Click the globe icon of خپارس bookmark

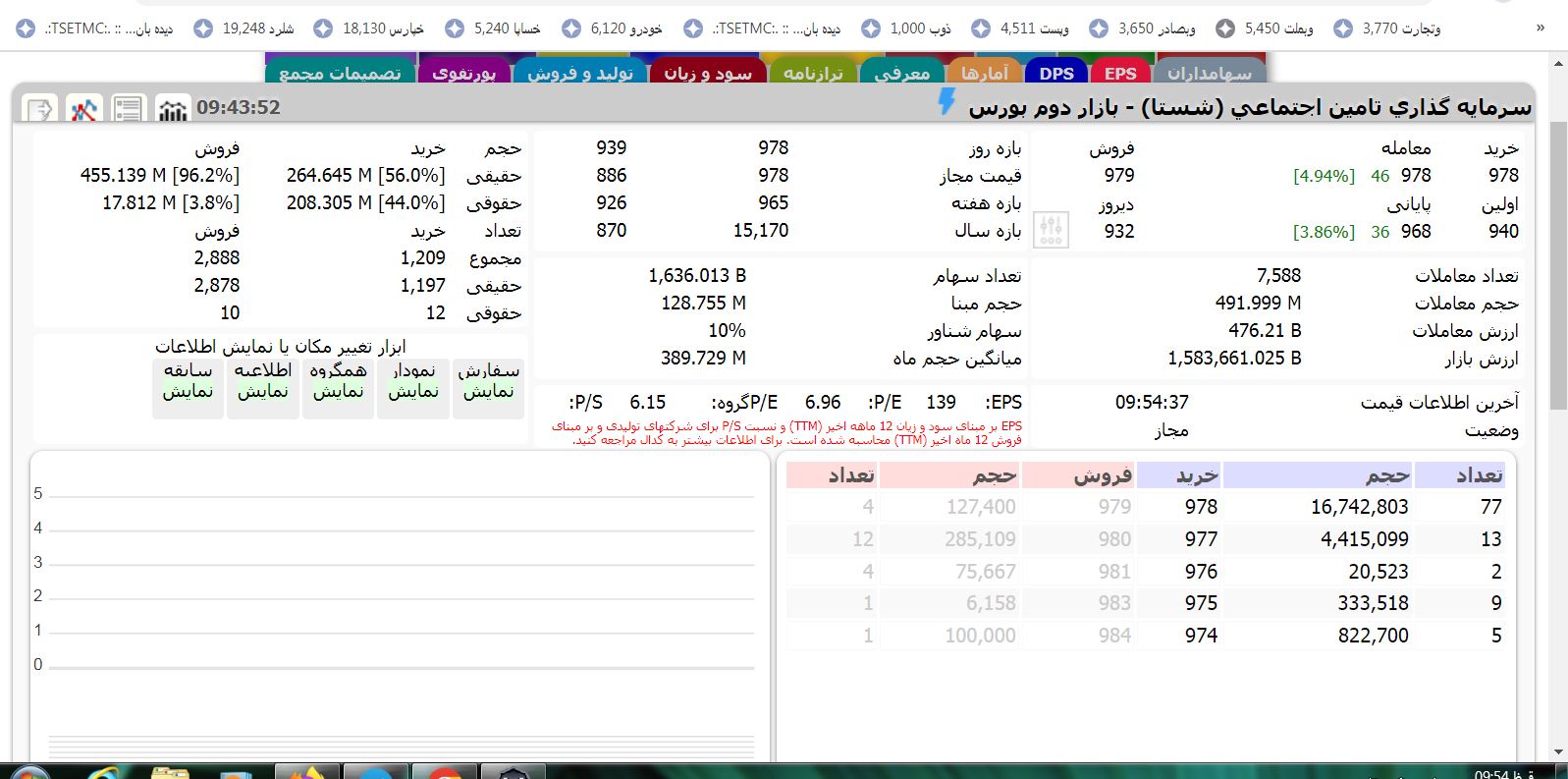(x=323, y=28)
